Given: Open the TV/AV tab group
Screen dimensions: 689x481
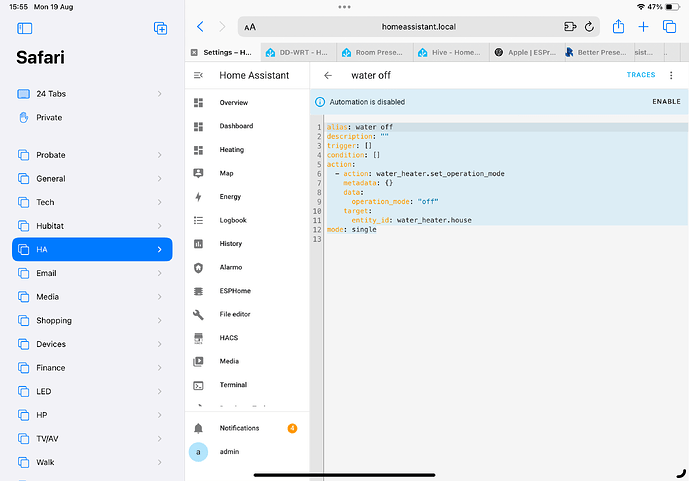Looking at the screenshot, I should click(92, 439).
